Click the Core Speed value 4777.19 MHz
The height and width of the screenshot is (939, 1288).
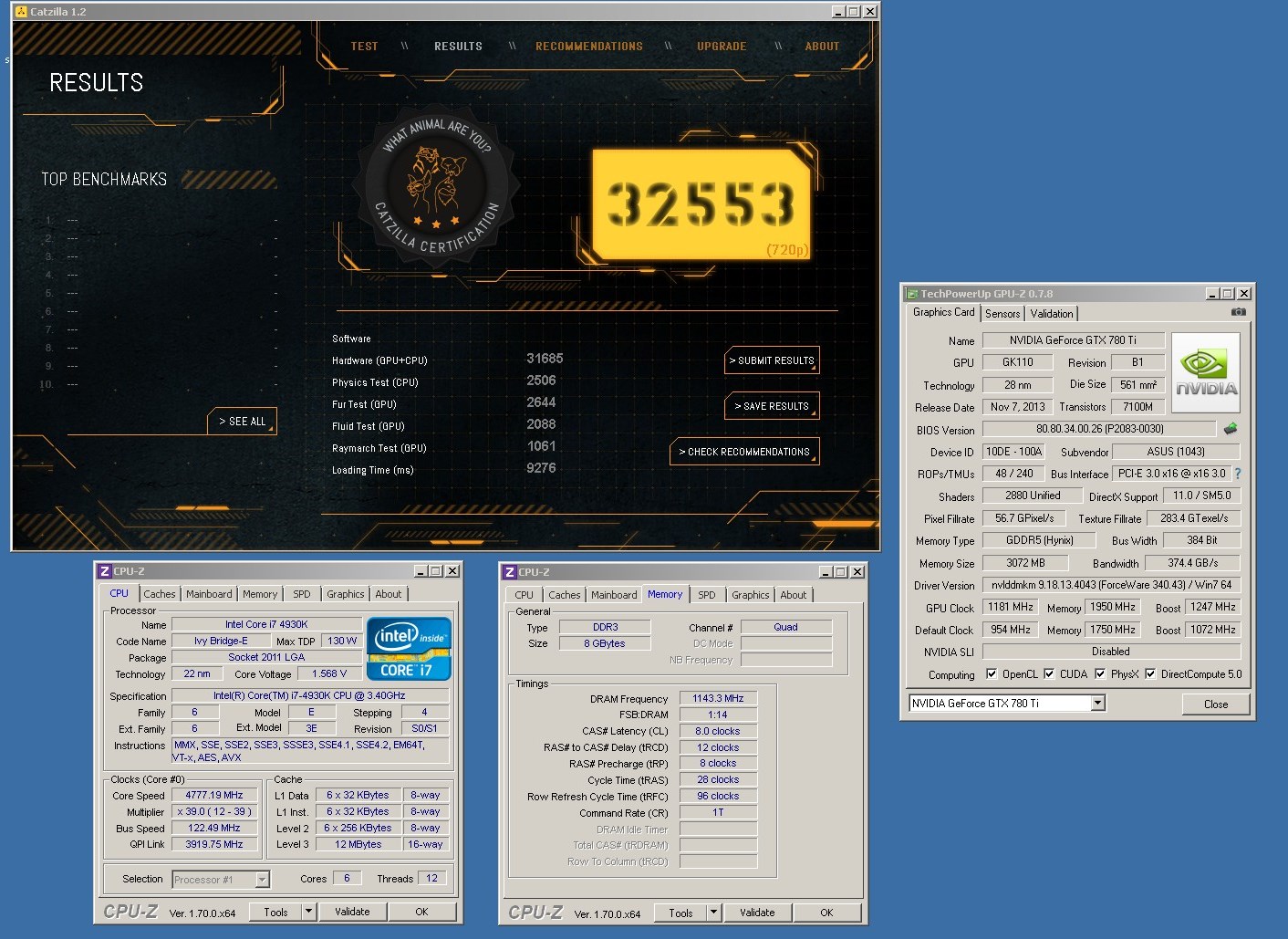(x=214, y=796)
